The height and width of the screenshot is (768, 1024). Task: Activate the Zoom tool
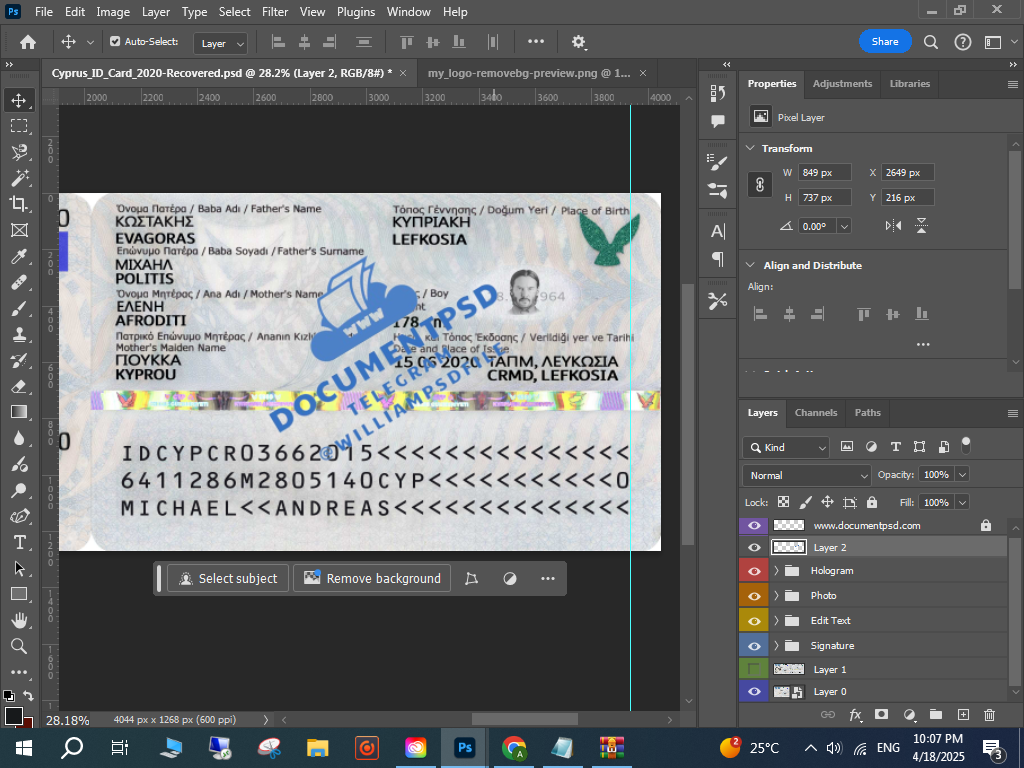[x=19, y=646]
